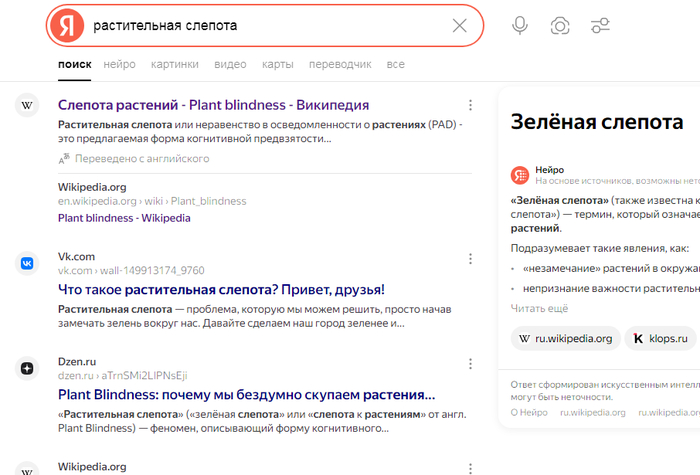Open three-dot menu for Vk.com result
Screen dimensions: 700x475
pyautogui.click(x=470, y=259)
